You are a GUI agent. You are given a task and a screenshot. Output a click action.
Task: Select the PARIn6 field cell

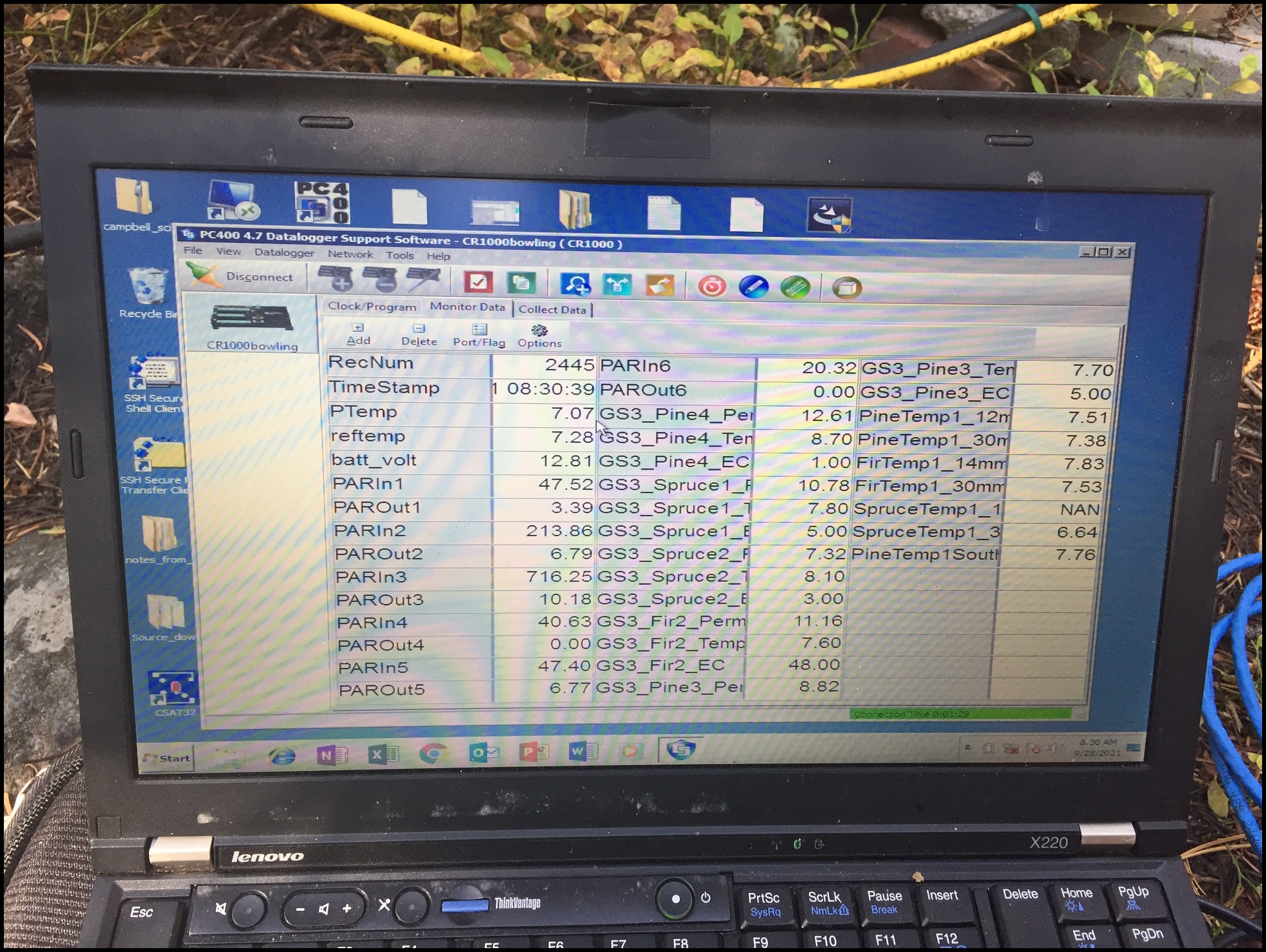pyautogui.click(x=677, y=366)
